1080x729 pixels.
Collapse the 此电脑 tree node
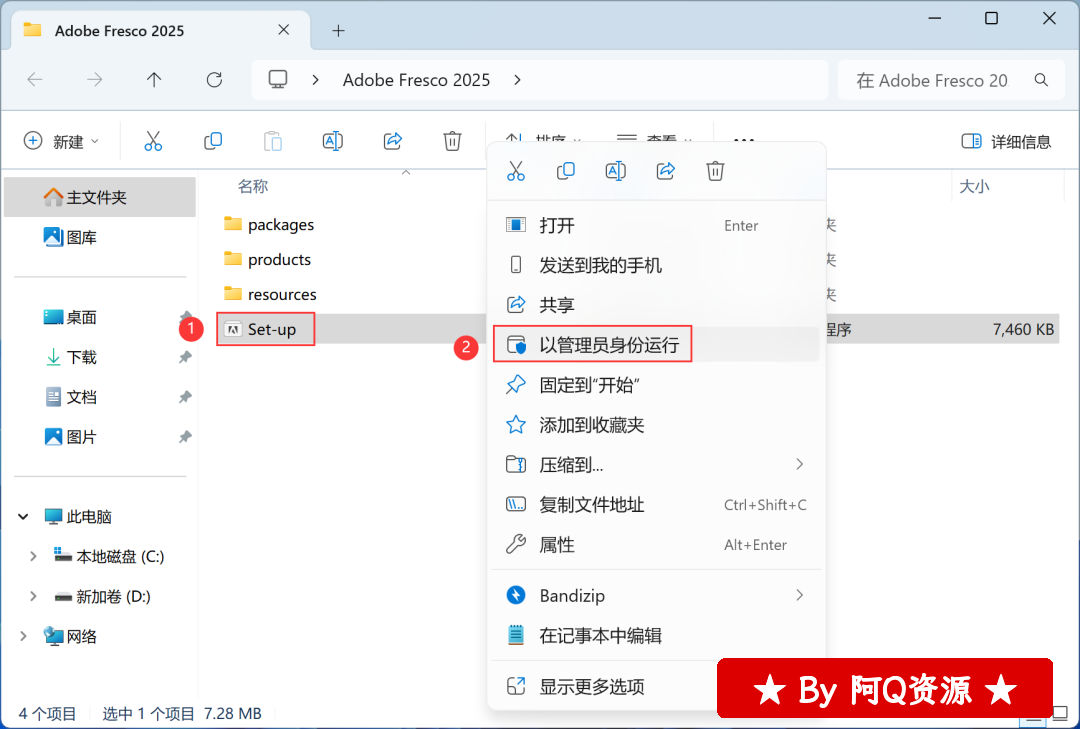click(23, 517)
